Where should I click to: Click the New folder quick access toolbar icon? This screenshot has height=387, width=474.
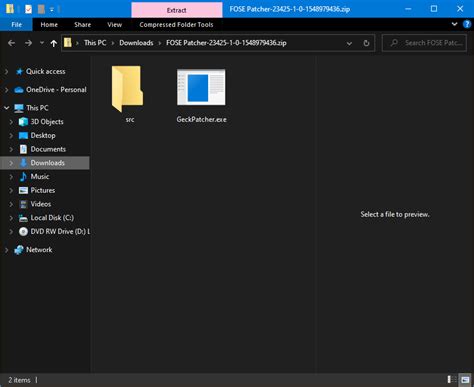pos(41,9)
